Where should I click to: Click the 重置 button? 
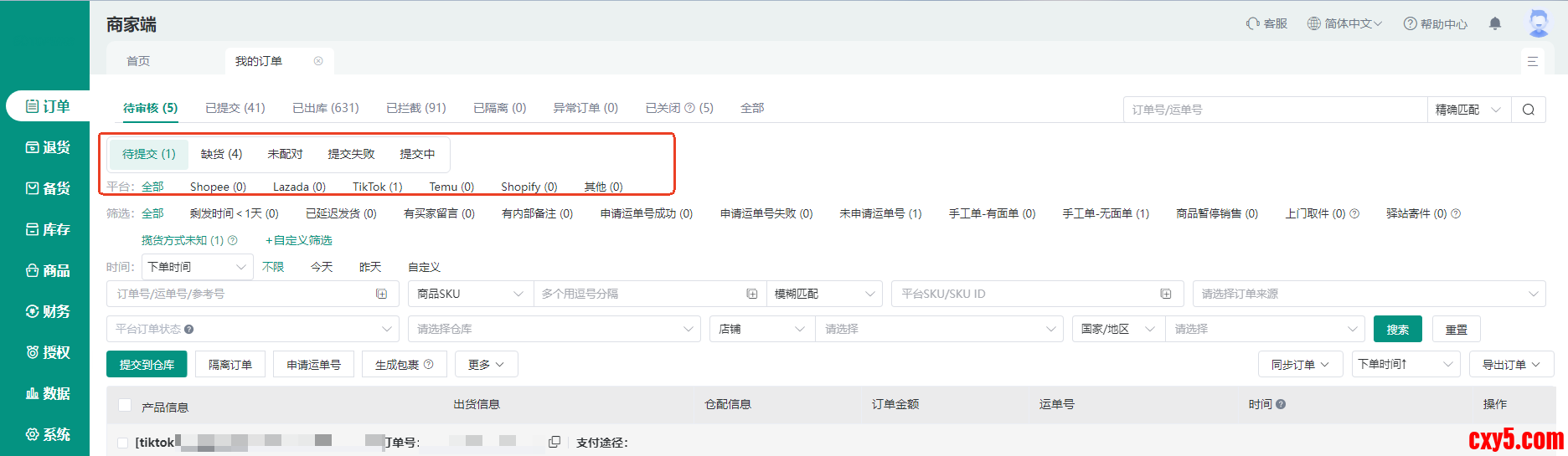point(1457,329)
